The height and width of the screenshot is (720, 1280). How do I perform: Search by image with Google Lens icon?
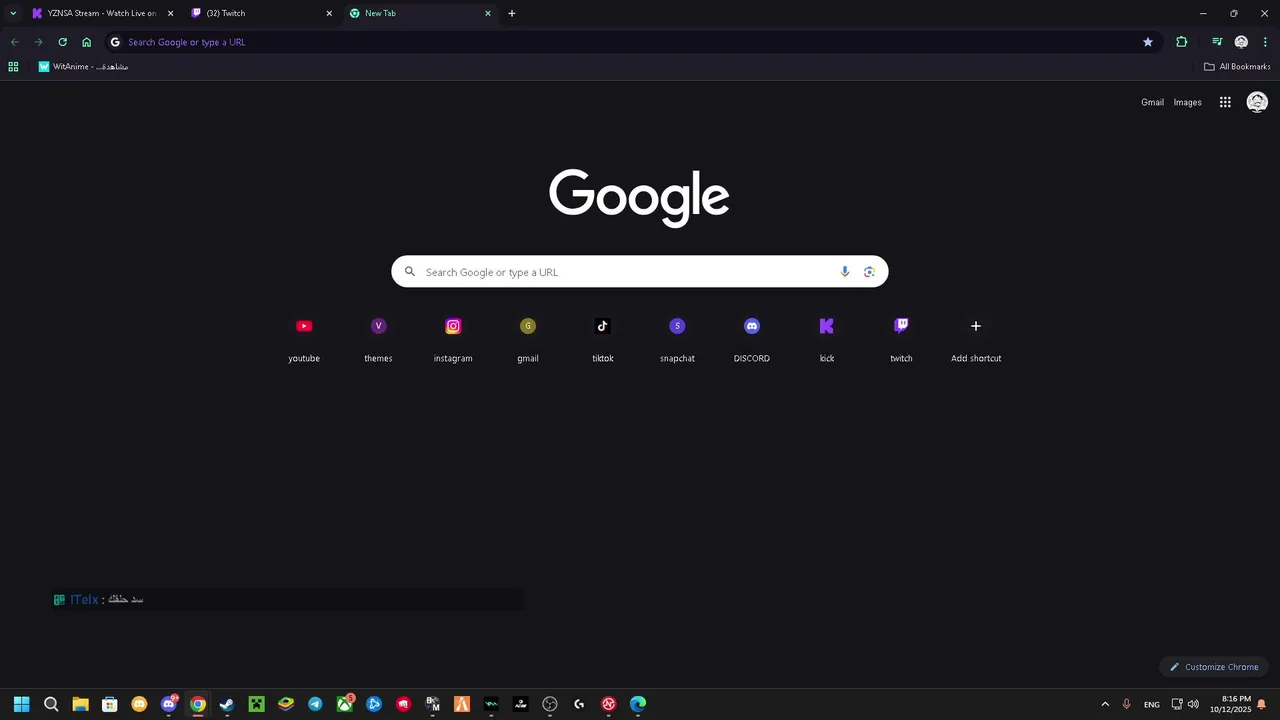869,272
